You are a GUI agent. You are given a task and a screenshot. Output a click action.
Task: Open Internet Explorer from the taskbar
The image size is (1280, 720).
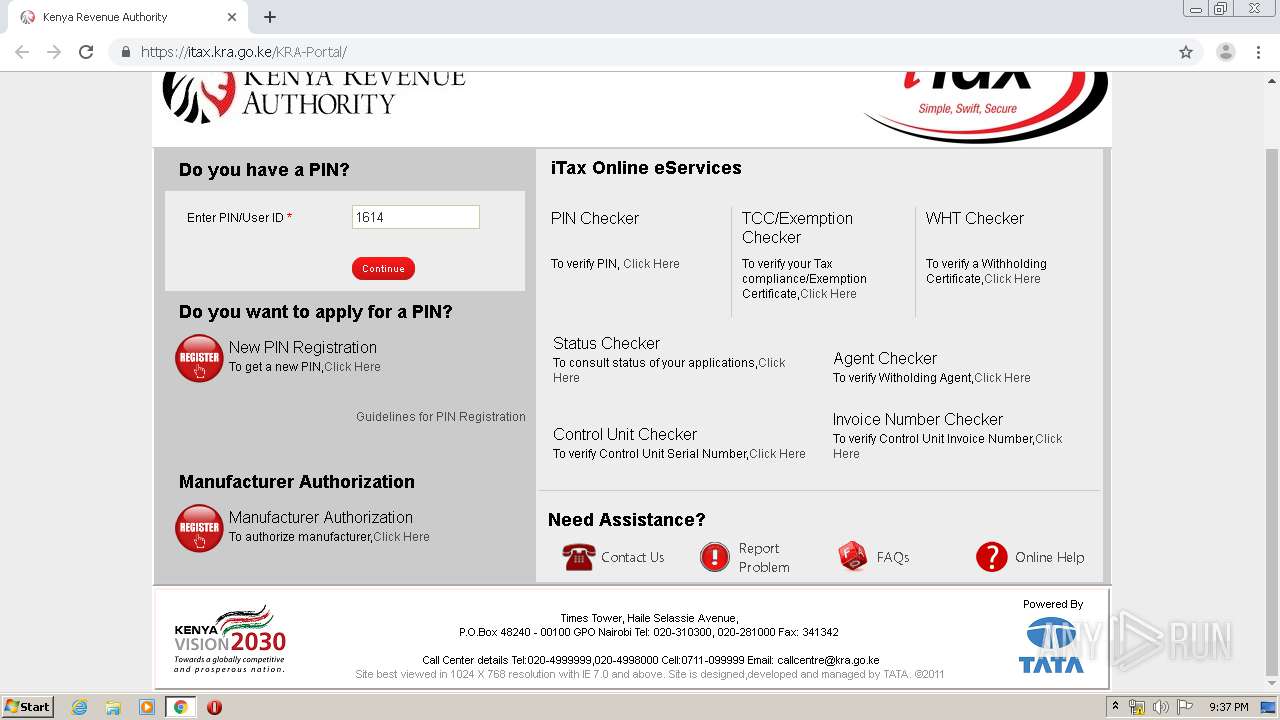79,707
